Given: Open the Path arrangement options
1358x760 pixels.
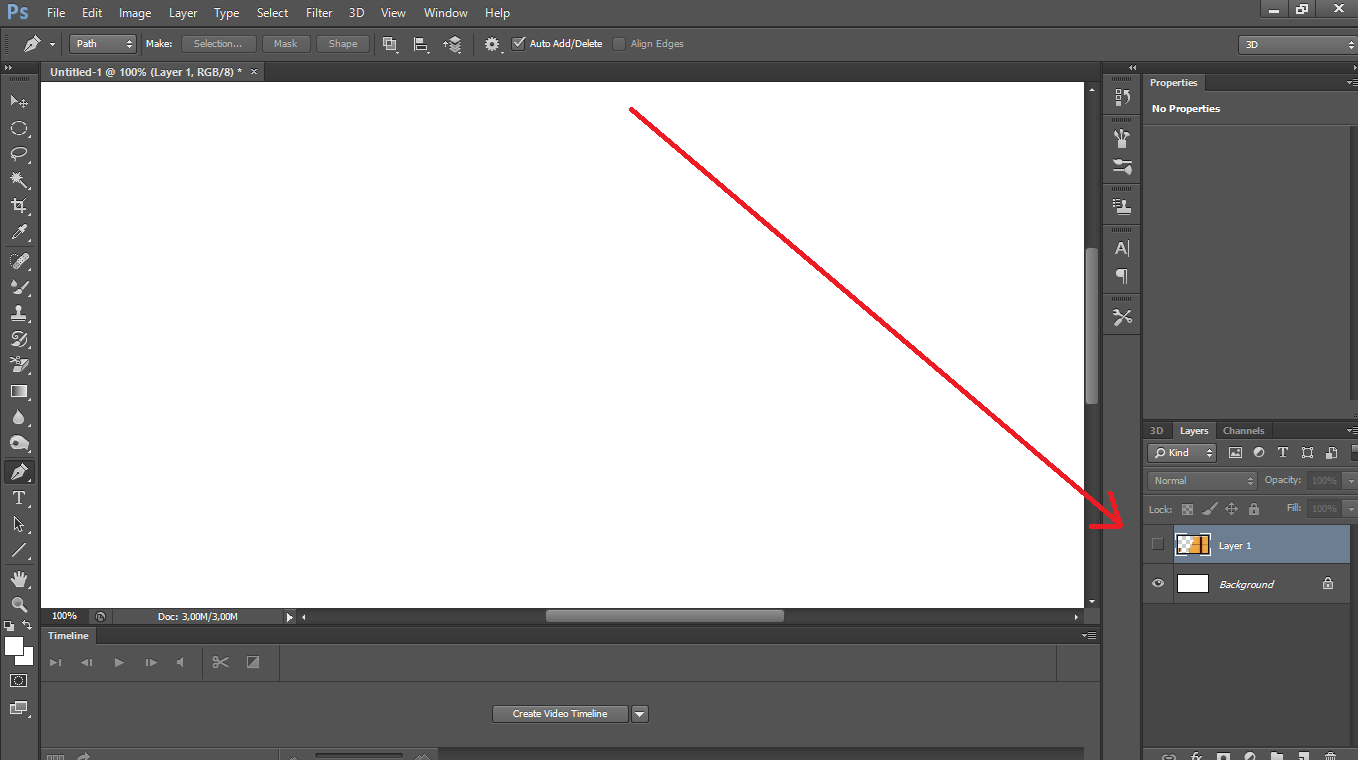Looking at the screenshot, I should coord(453,44).
